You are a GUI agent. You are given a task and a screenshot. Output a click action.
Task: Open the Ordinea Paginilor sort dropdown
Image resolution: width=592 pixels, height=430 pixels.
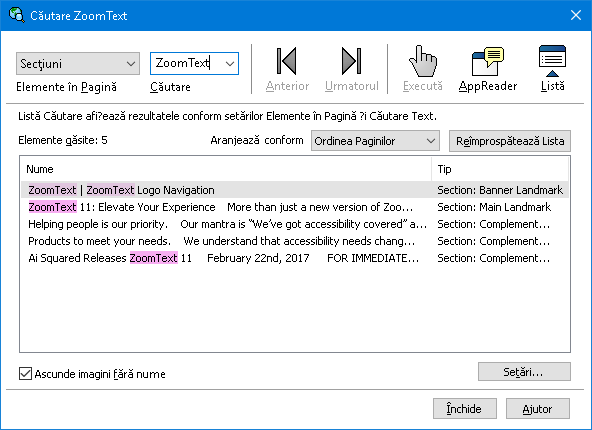click(x=375, y=141)
